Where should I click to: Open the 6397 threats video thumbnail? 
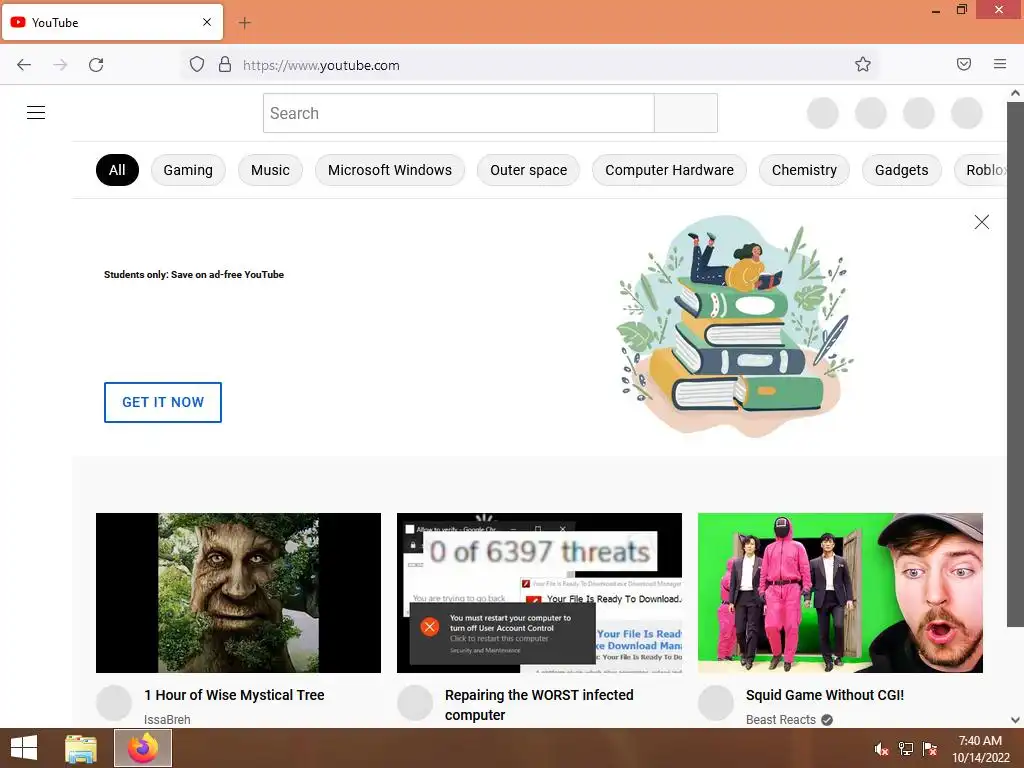(x=539, y=593)
